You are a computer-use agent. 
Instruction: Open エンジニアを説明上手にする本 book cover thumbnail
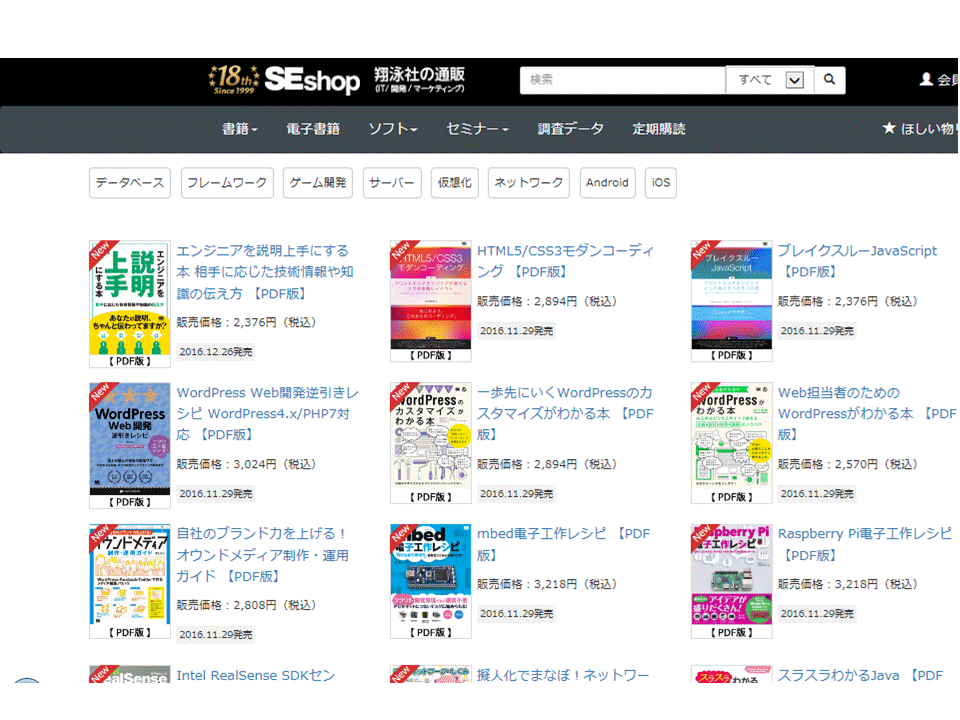coord(130,304)
